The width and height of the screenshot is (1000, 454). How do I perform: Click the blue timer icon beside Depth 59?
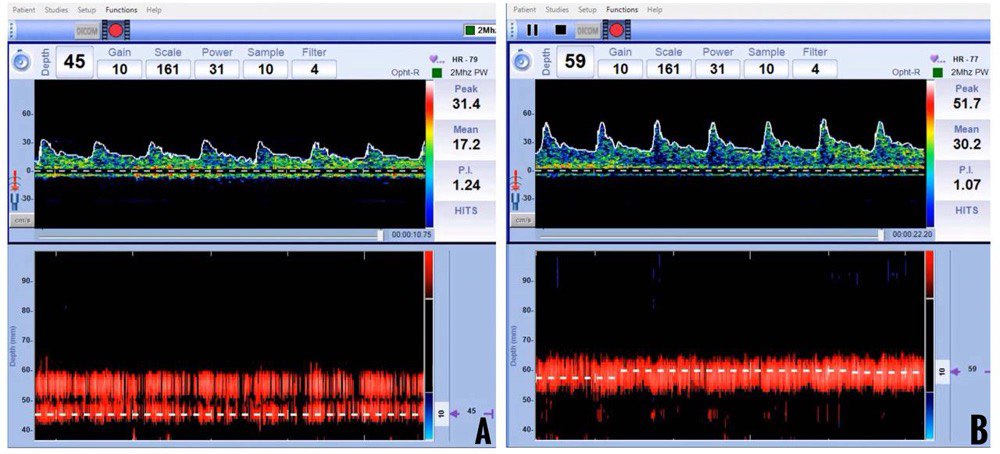pyautogui.click(x=521, y=62)
